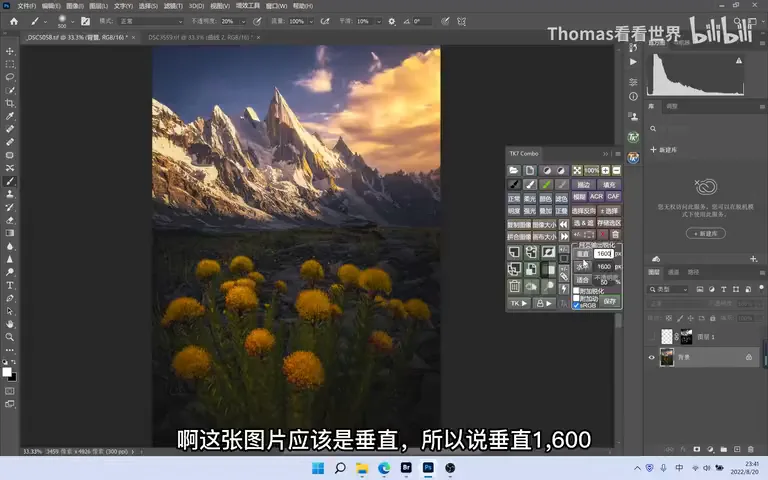Select TK7 green brush icon
The image size is (768, 480).
pyautogui.click(x=546, y=185)
